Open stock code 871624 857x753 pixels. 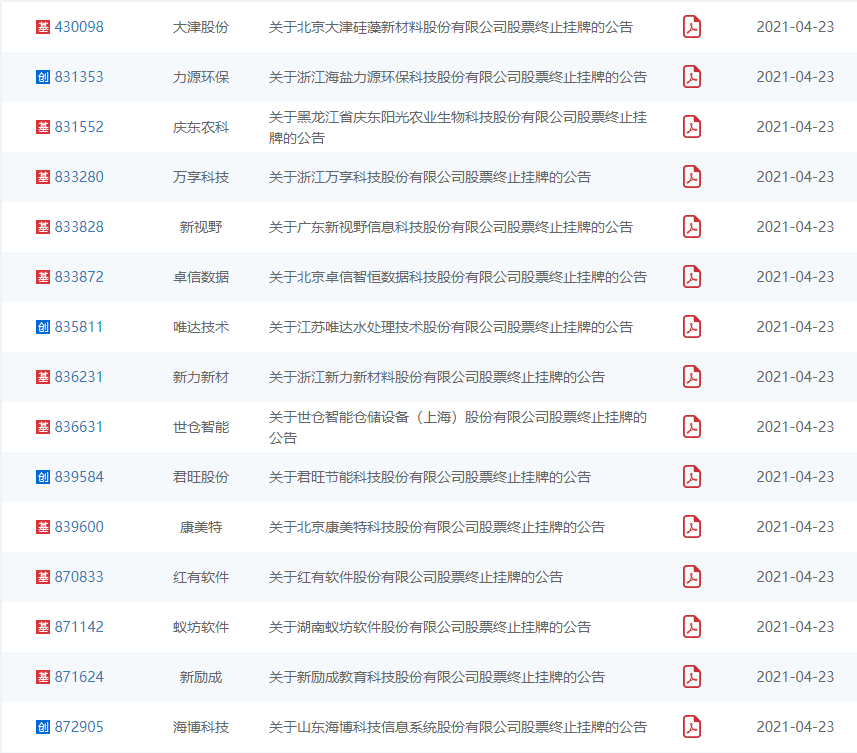(79, 677)
